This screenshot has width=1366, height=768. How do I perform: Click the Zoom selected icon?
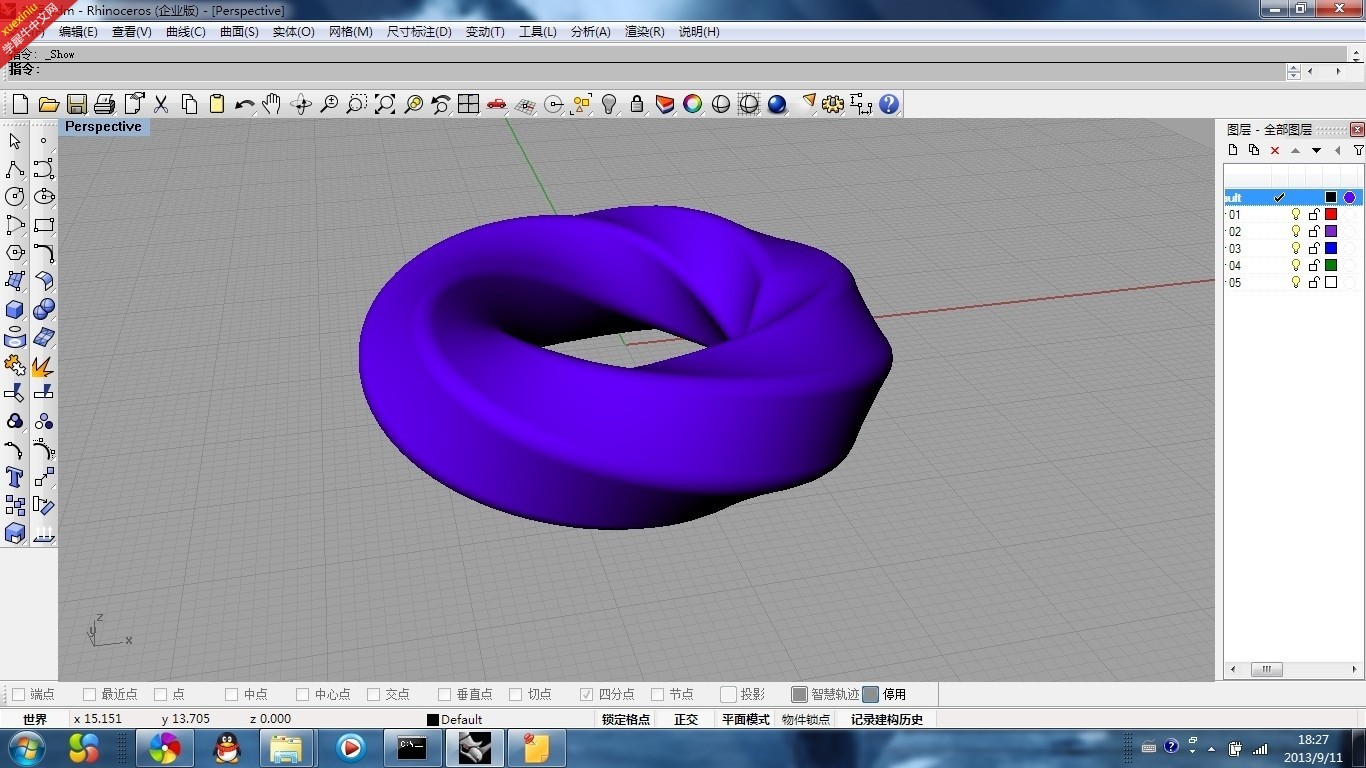pos(413,104)
